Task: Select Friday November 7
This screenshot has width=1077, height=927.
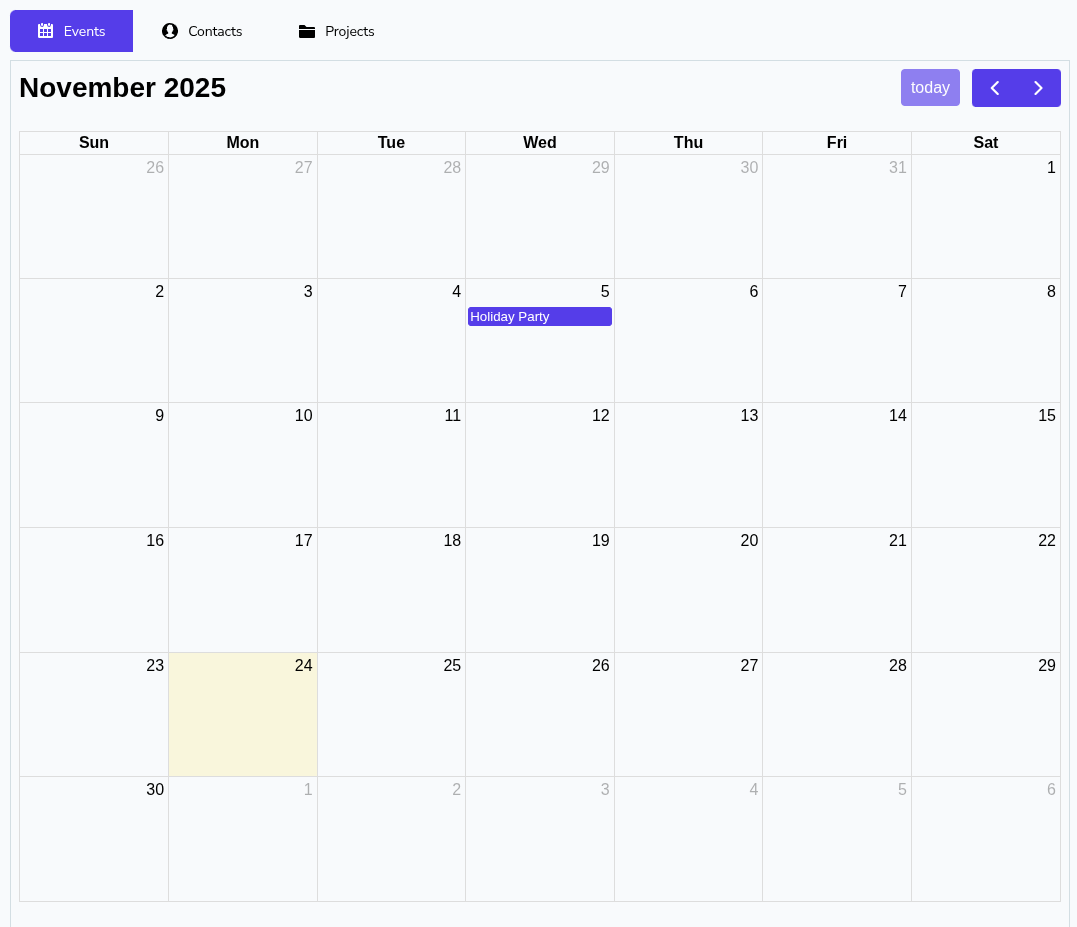Action: coord(836,340)
